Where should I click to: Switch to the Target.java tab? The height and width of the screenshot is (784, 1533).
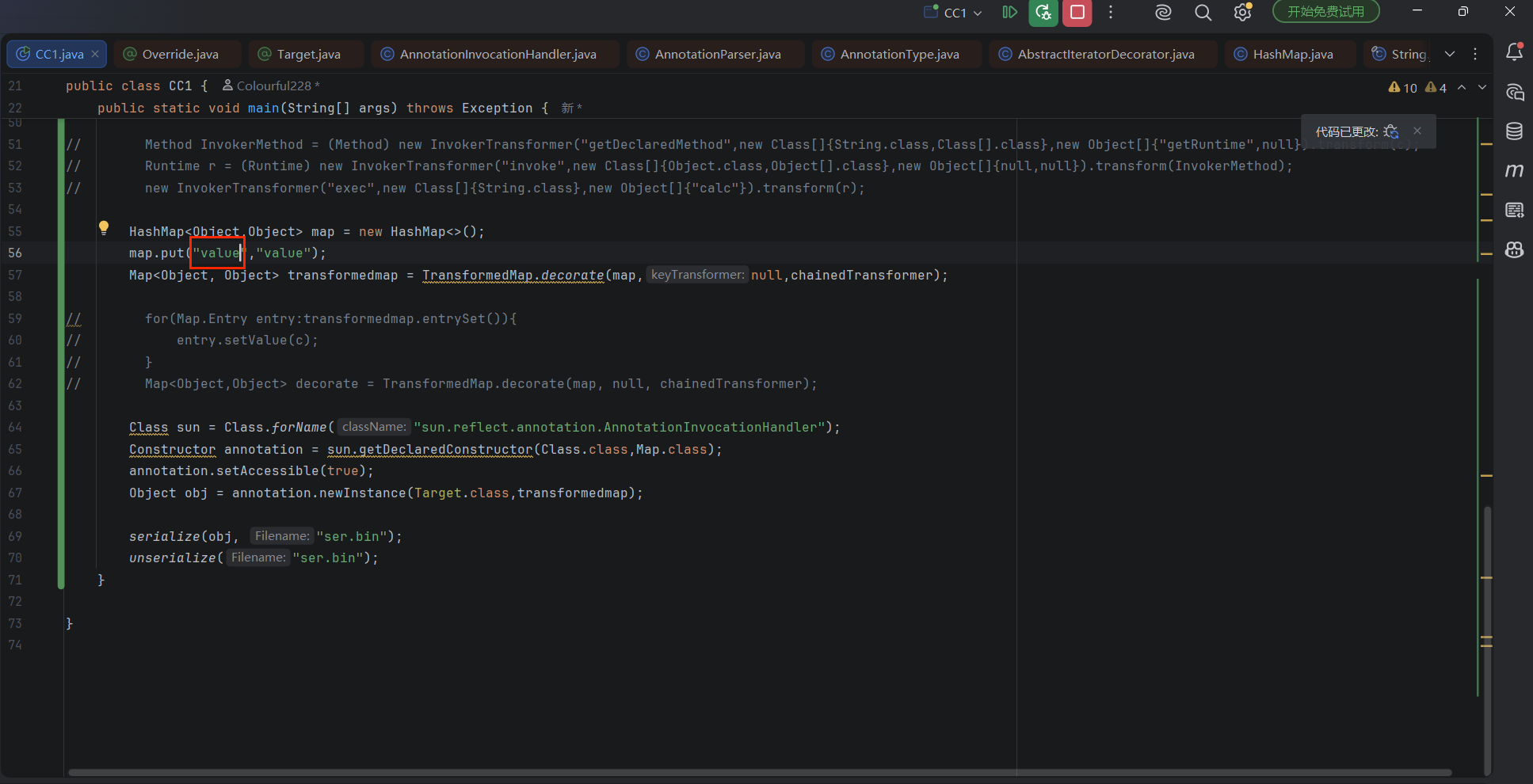(x=306, y=54)
